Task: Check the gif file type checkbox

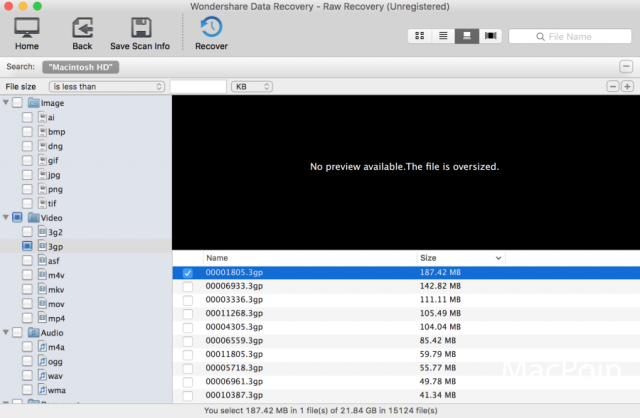Action: (27, 160)
